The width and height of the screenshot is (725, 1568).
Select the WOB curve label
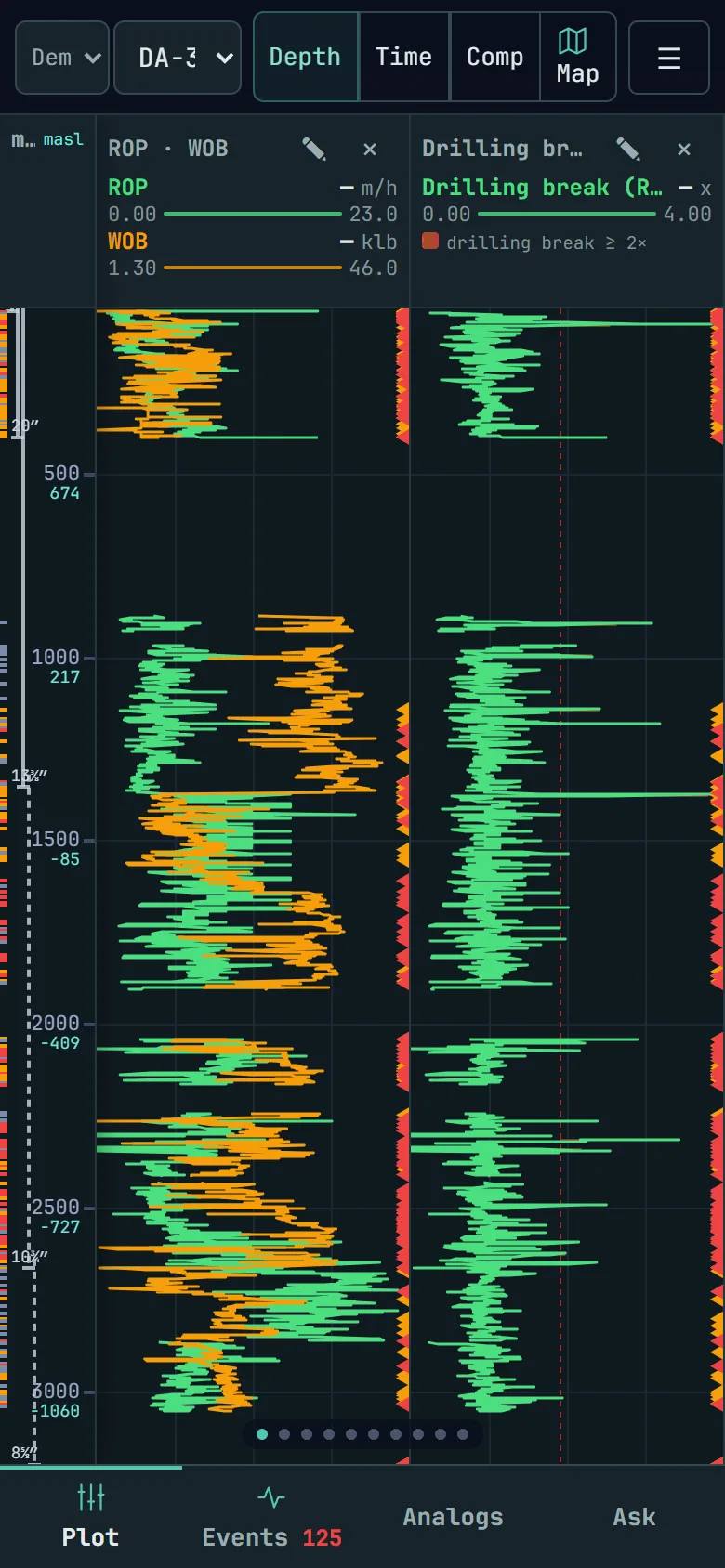pyautogui.click(x=127, y=242)
